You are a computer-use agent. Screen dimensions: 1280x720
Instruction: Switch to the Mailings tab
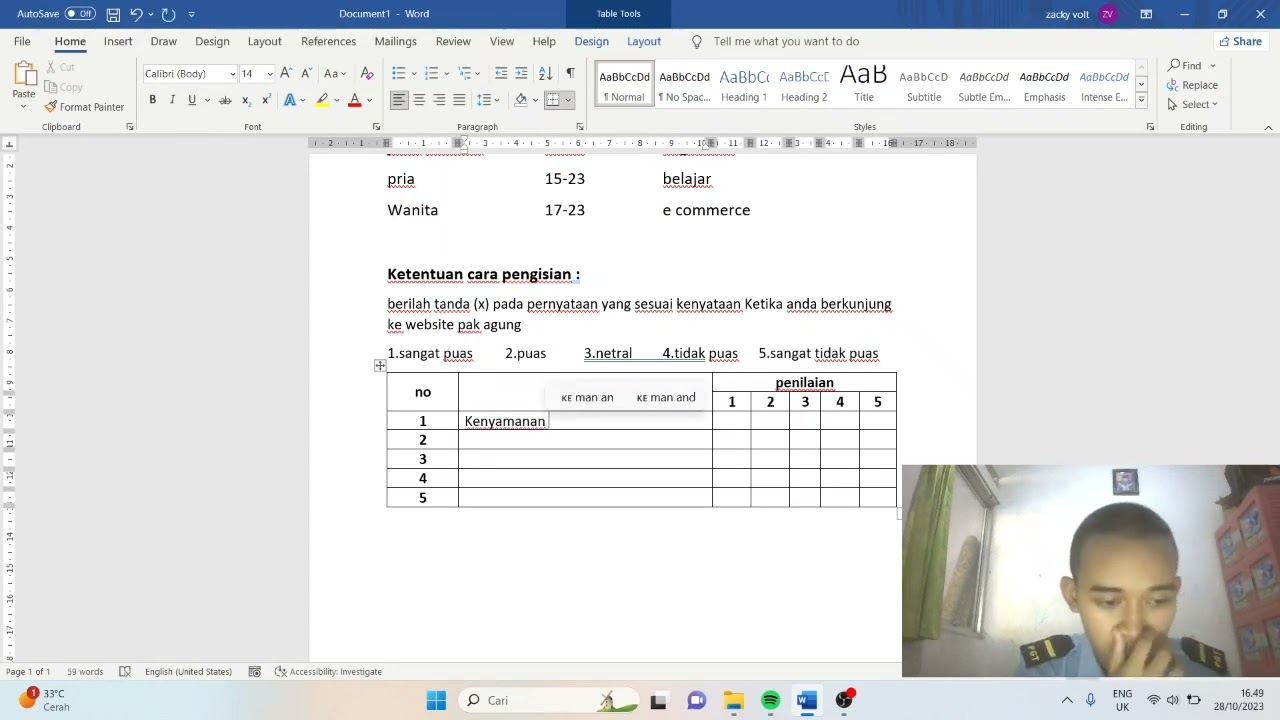click(x=395, y=41)
